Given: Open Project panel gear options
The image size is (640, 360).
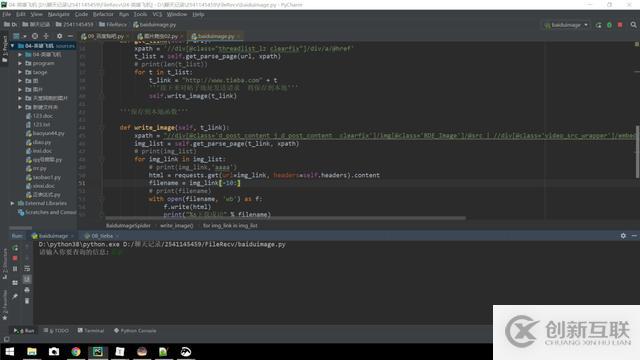Looking at the screenshot, I should (60, 36).
